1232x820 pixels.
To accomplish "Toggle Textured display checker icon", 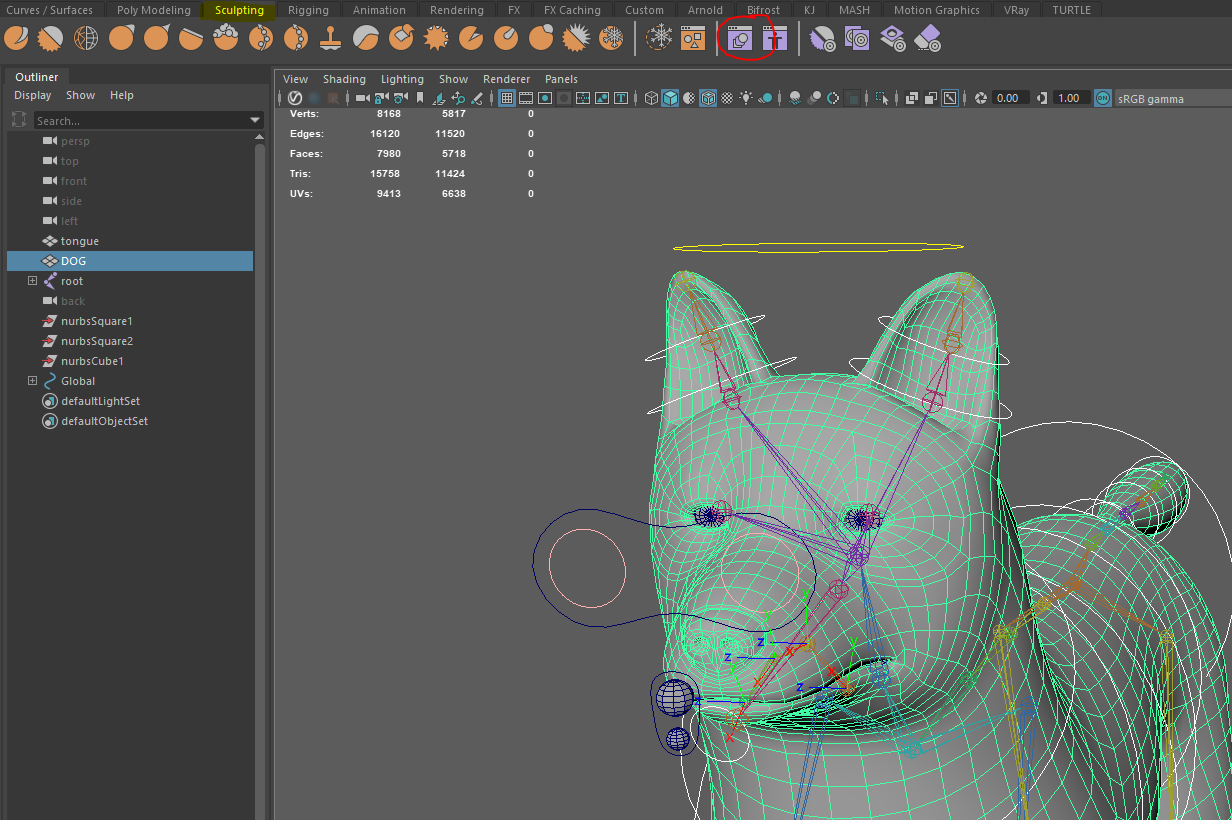I will (726, 98).
